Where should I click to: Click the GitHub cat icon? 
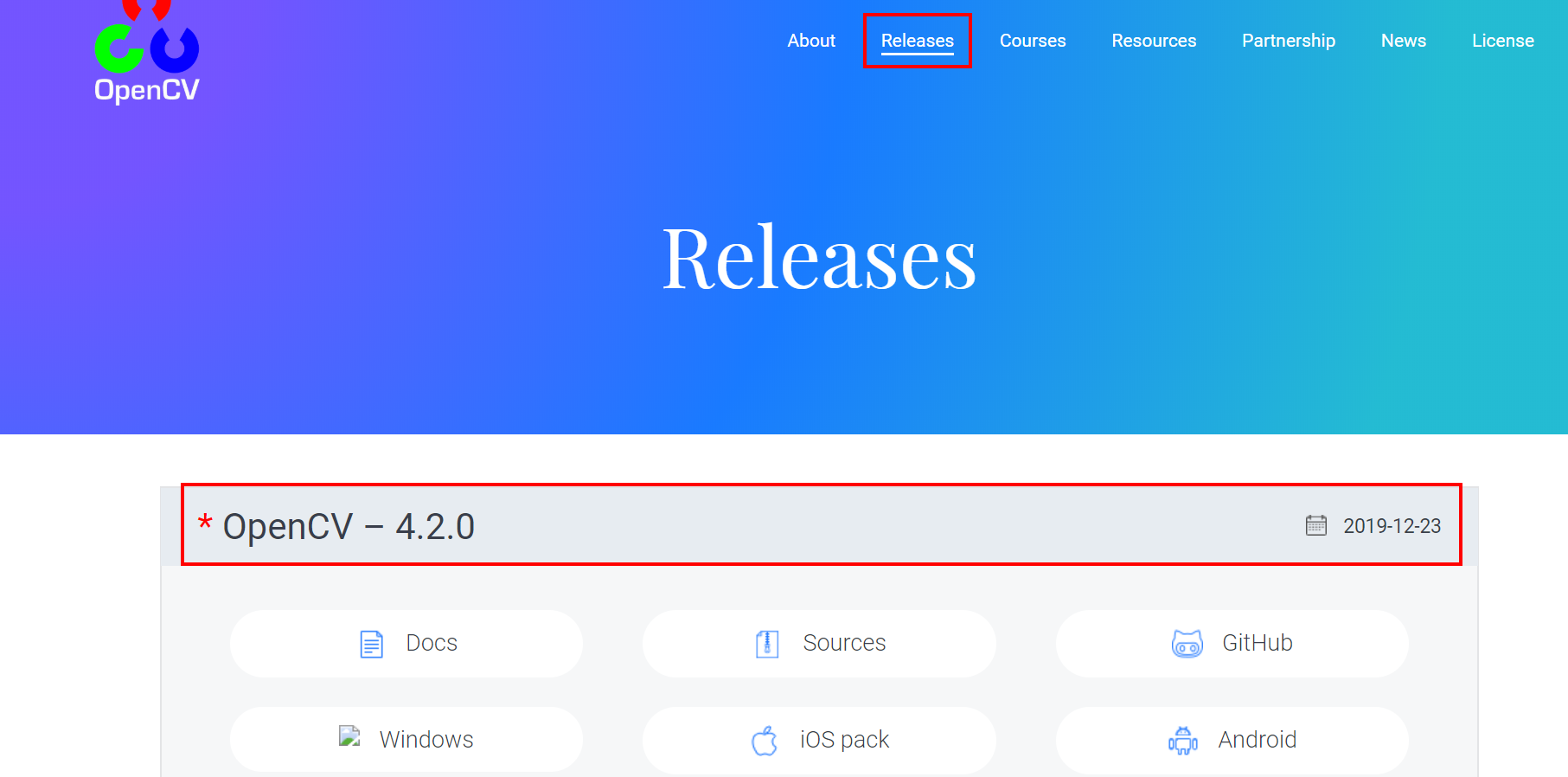pos(1187,644)
